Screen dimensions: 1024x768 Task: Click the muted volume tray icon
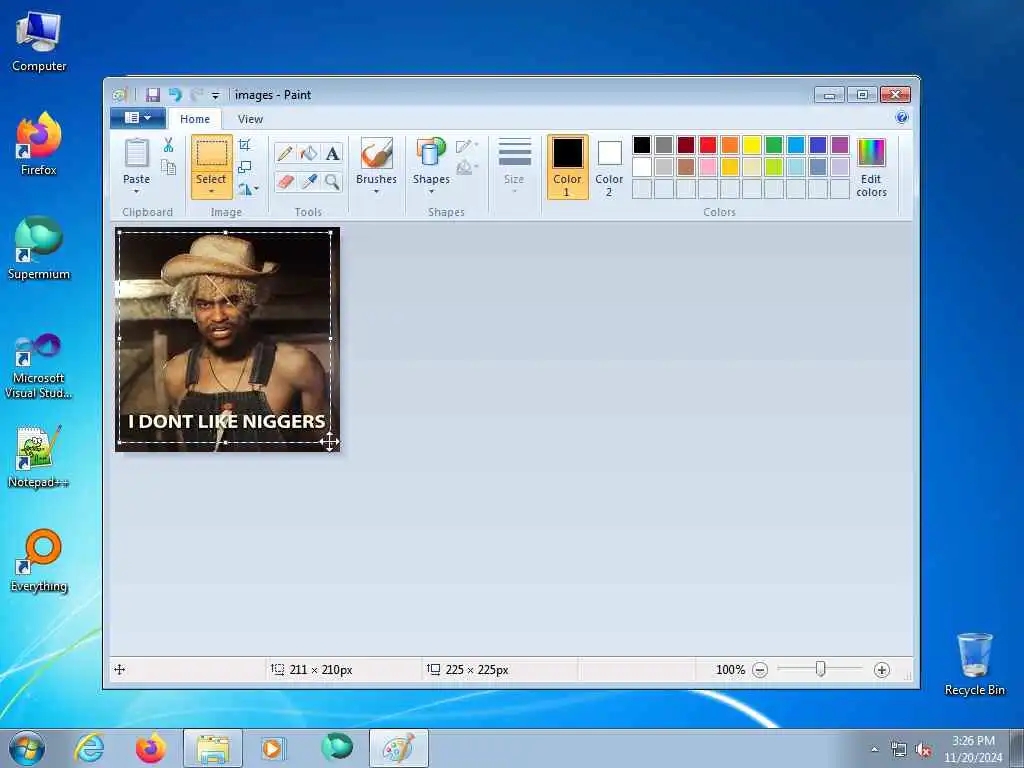923,750
